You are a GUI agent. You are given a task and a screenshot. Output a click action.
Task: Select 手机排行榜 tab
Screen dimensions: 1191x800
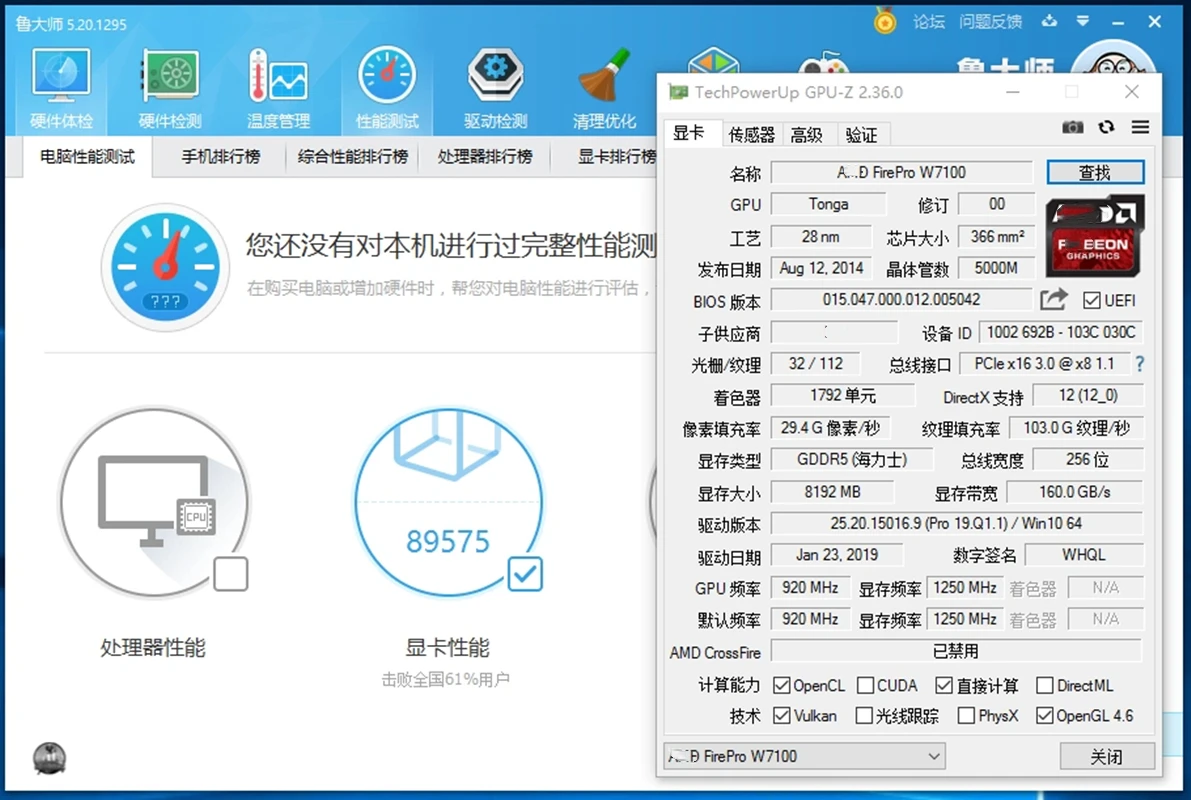[220, 157]
